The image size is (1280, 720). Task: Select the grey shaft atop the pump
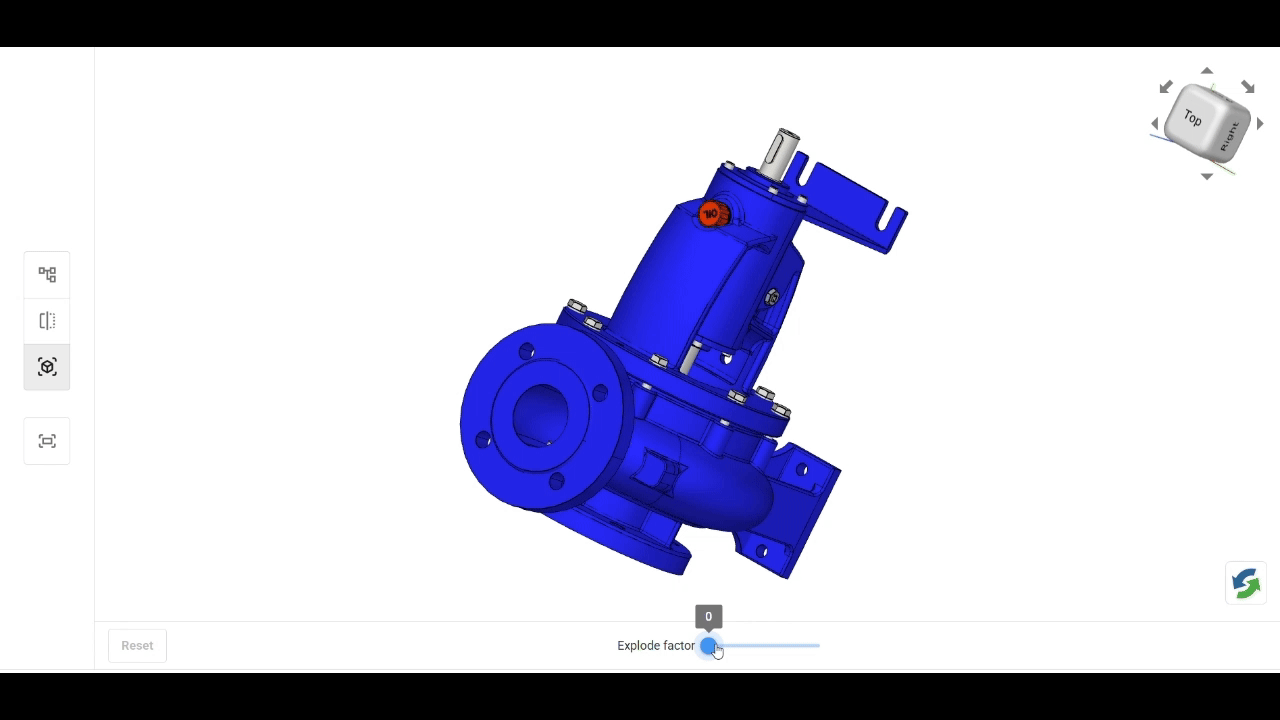coord(781,153)
